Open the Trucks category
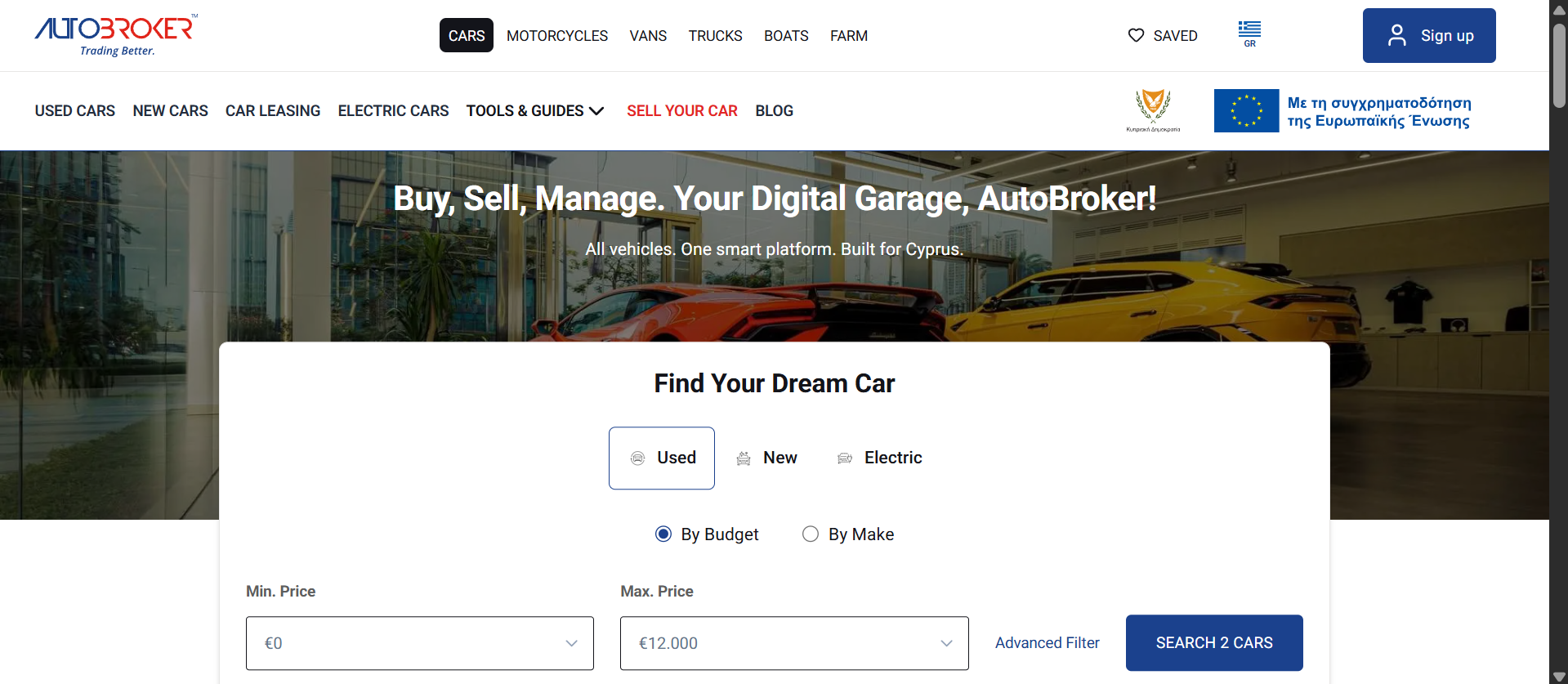The height and width of the screenshot is (684, 1568). pyautogui.click(x=715, y=35)
